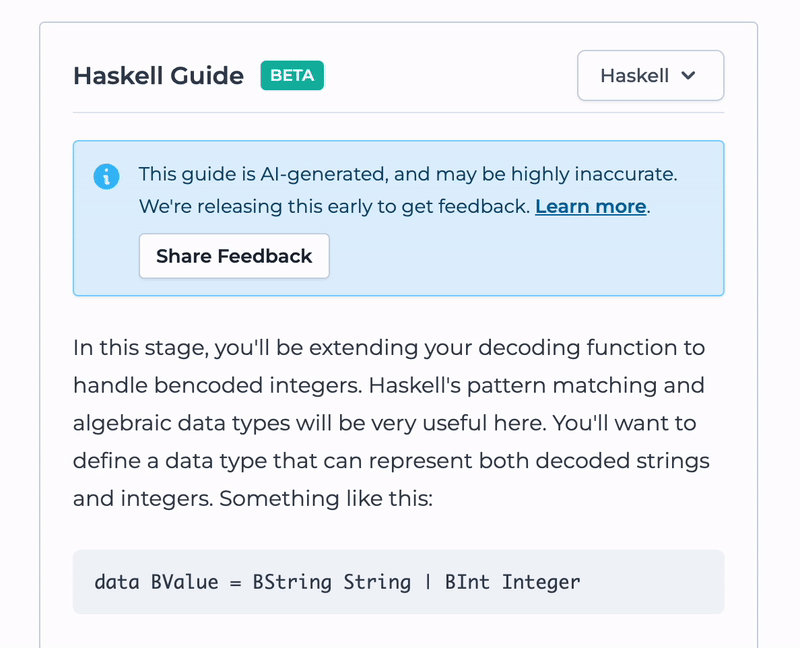Click the stage description paragraph
Image resolution: width=800 pixels, height=648 pixels.
(x=391, y=423)
